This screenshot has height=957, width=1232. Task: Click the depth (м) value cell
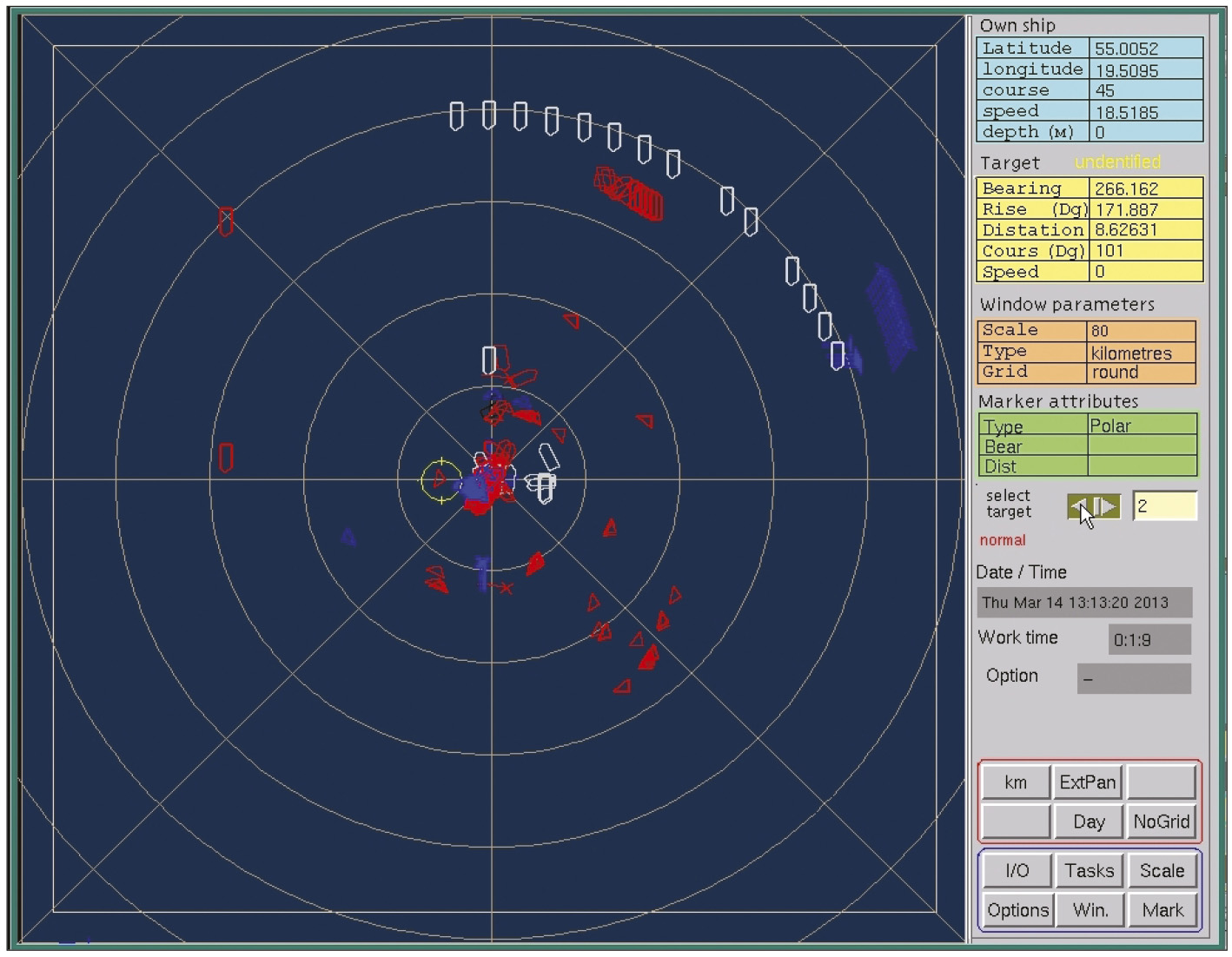(1146, 132)
